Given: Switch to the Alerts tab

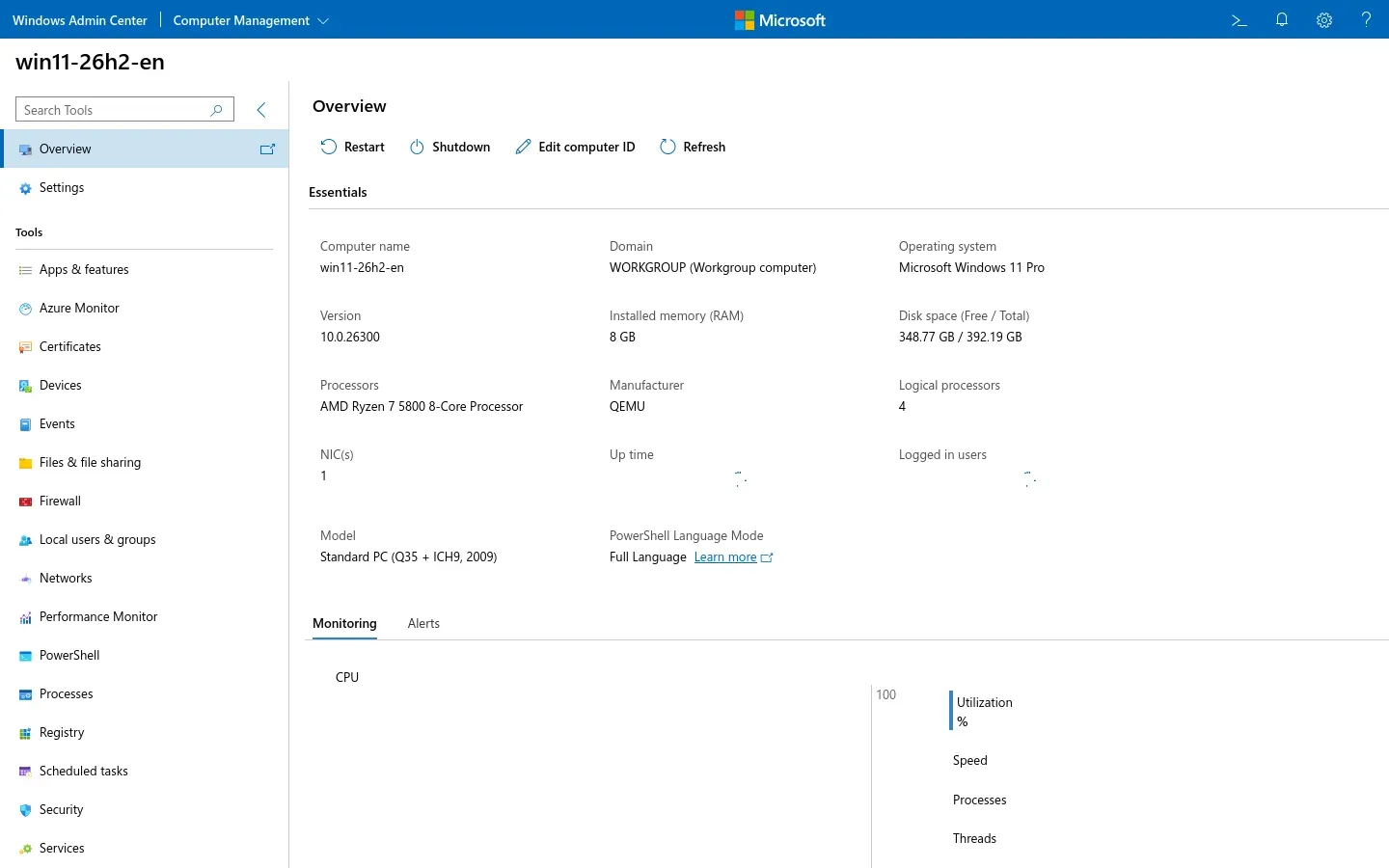Looking at the screenshot, I should coord(423,623).
